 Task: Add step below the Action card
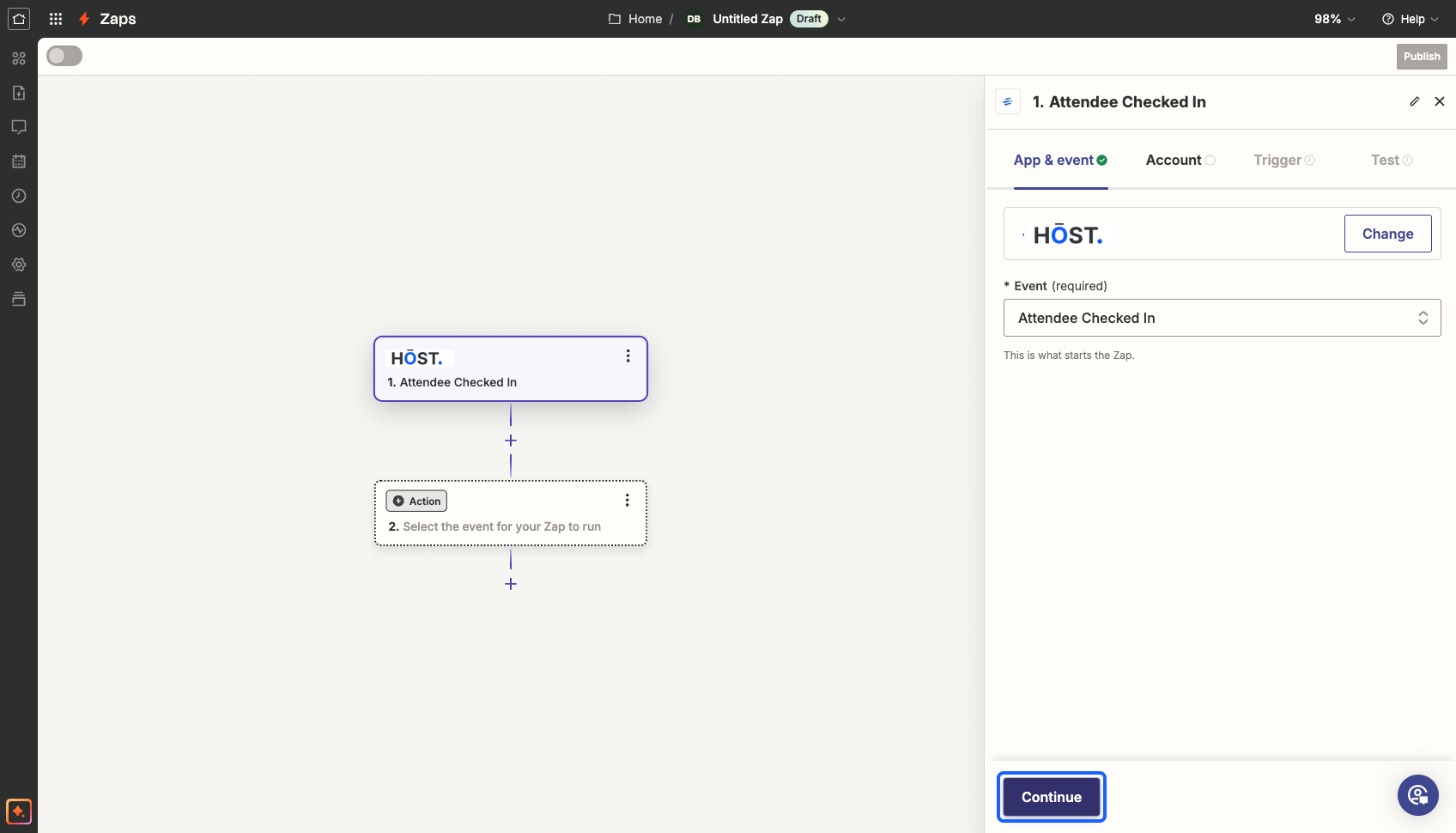click(x=511, y=584)
